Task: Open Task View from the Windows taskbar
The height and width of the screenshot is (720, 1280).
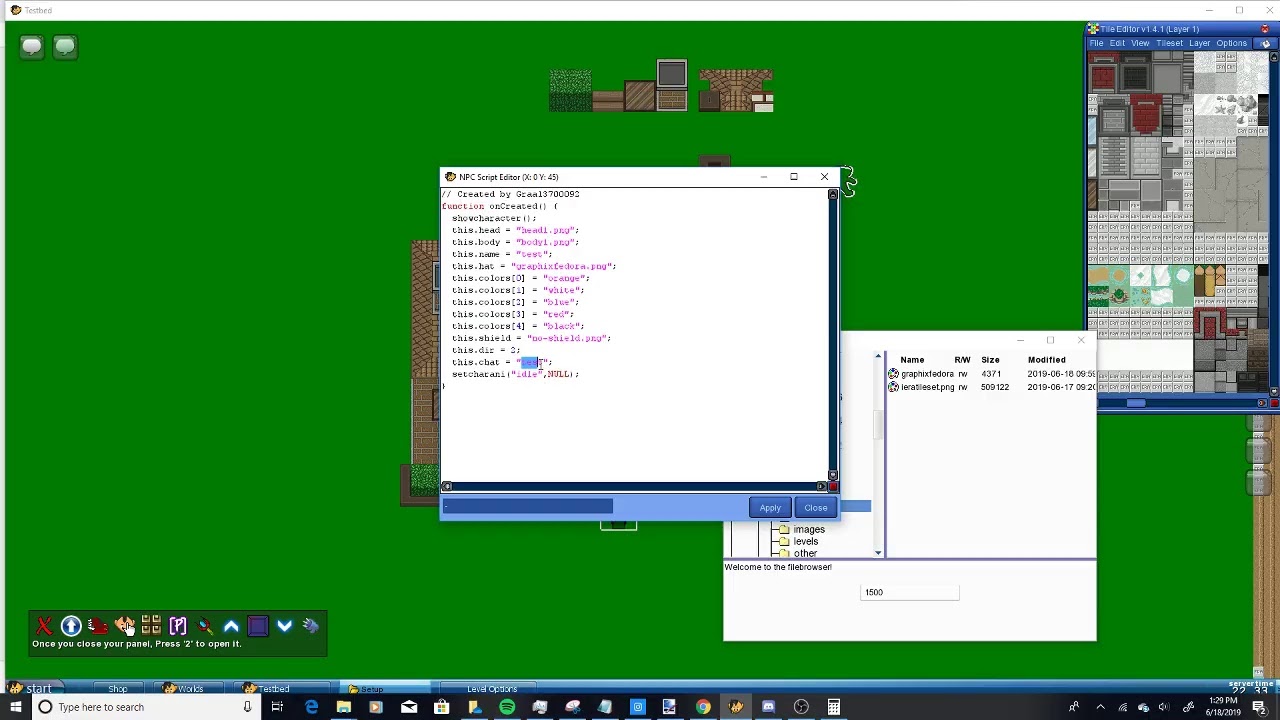Action: pyautogui.click(x=277, y=707)
